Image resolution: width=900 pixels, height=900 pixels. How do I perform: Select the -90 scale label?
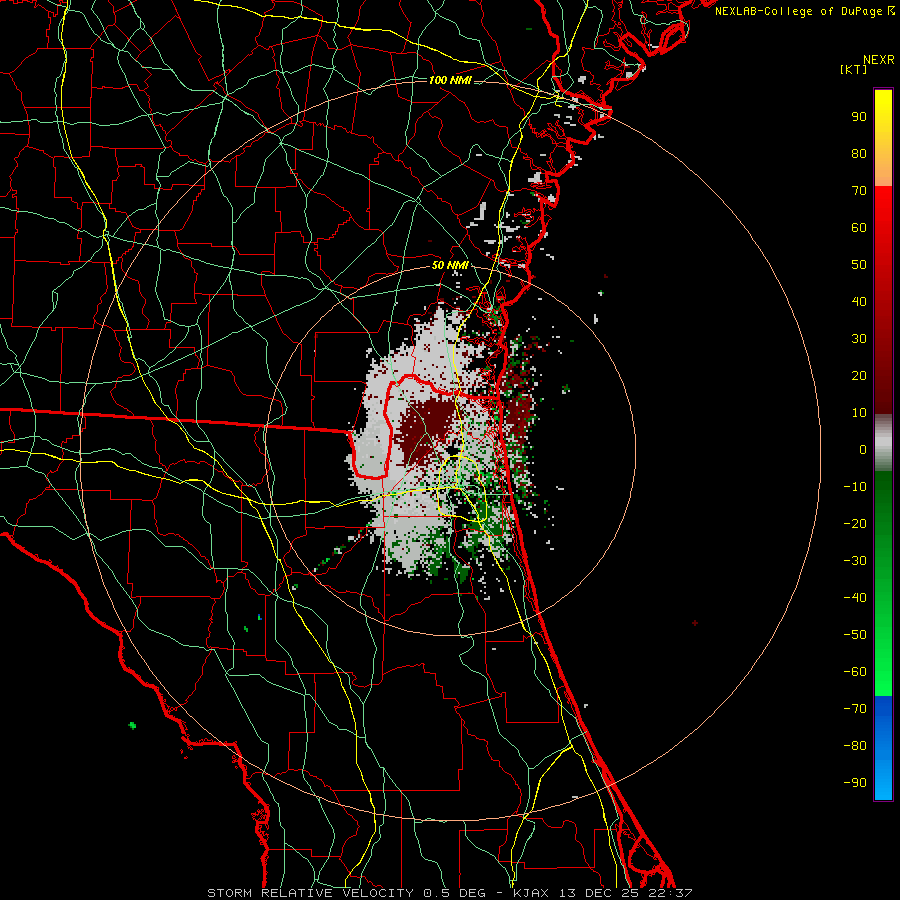[x=855, y=782]
